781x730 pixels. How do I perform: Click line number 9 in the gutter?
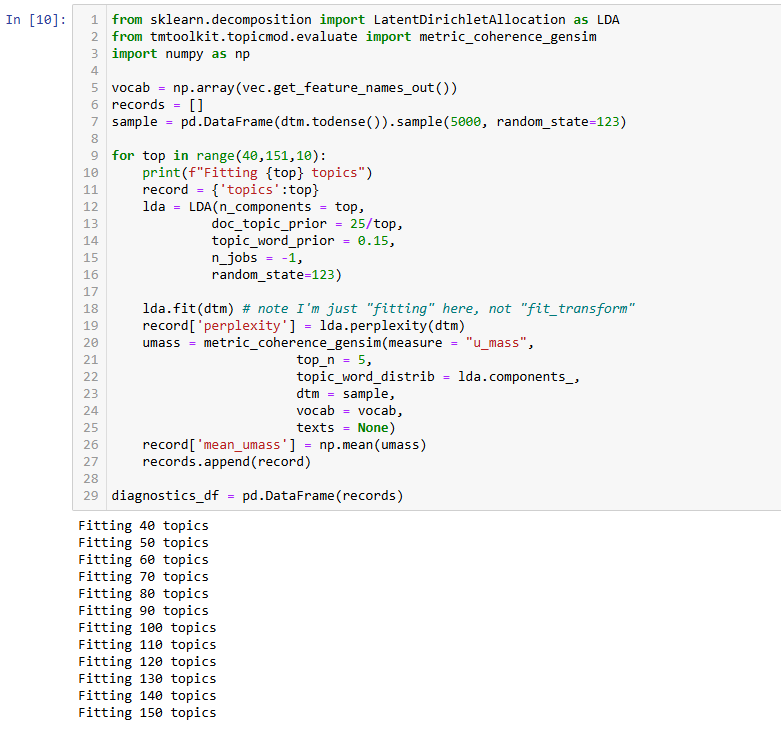(95, 156)
